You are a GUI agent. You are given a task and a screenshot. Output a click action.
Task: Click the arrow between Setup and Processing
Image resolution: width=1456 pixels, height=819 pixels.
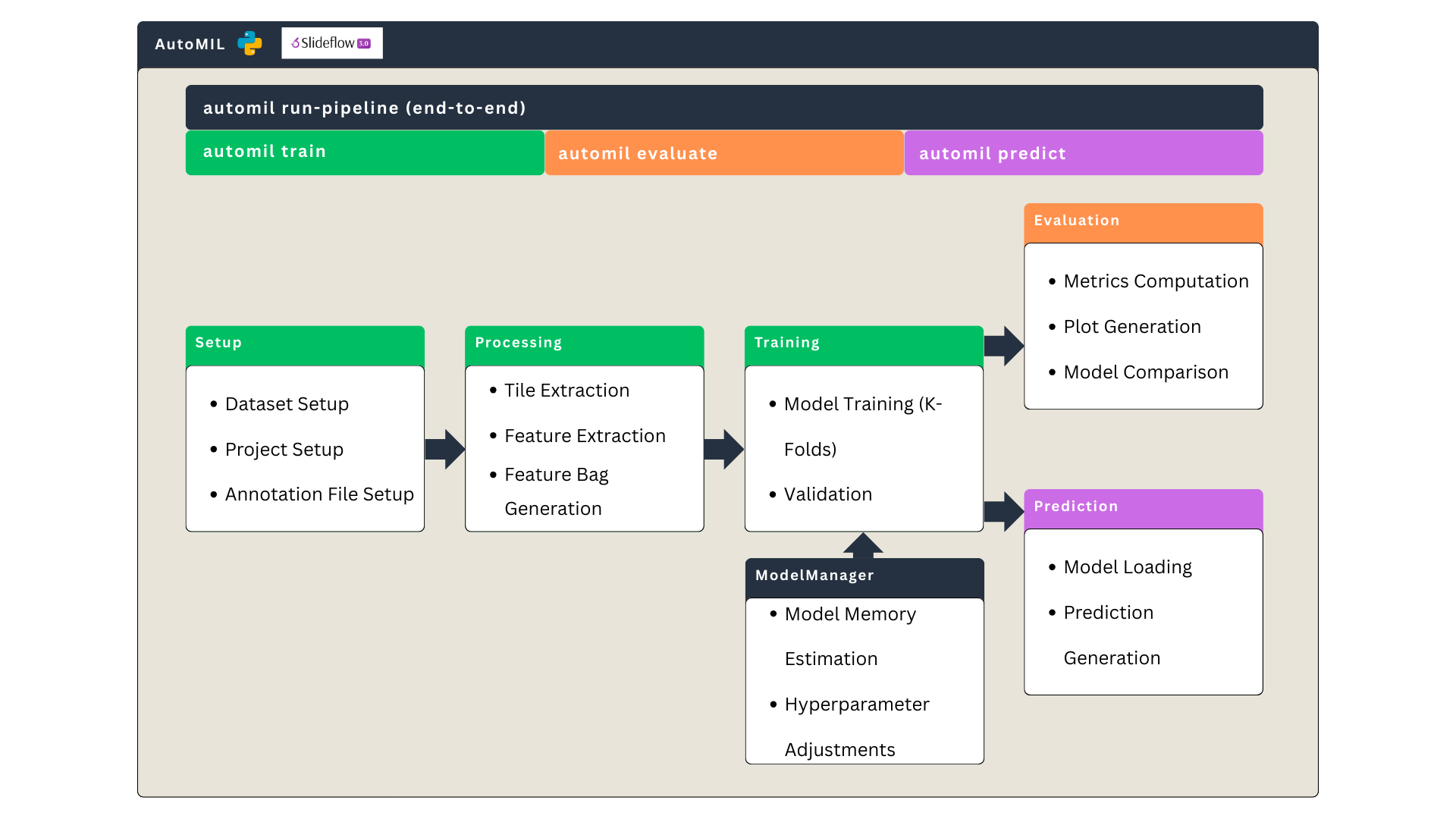[x=444, y=448]
